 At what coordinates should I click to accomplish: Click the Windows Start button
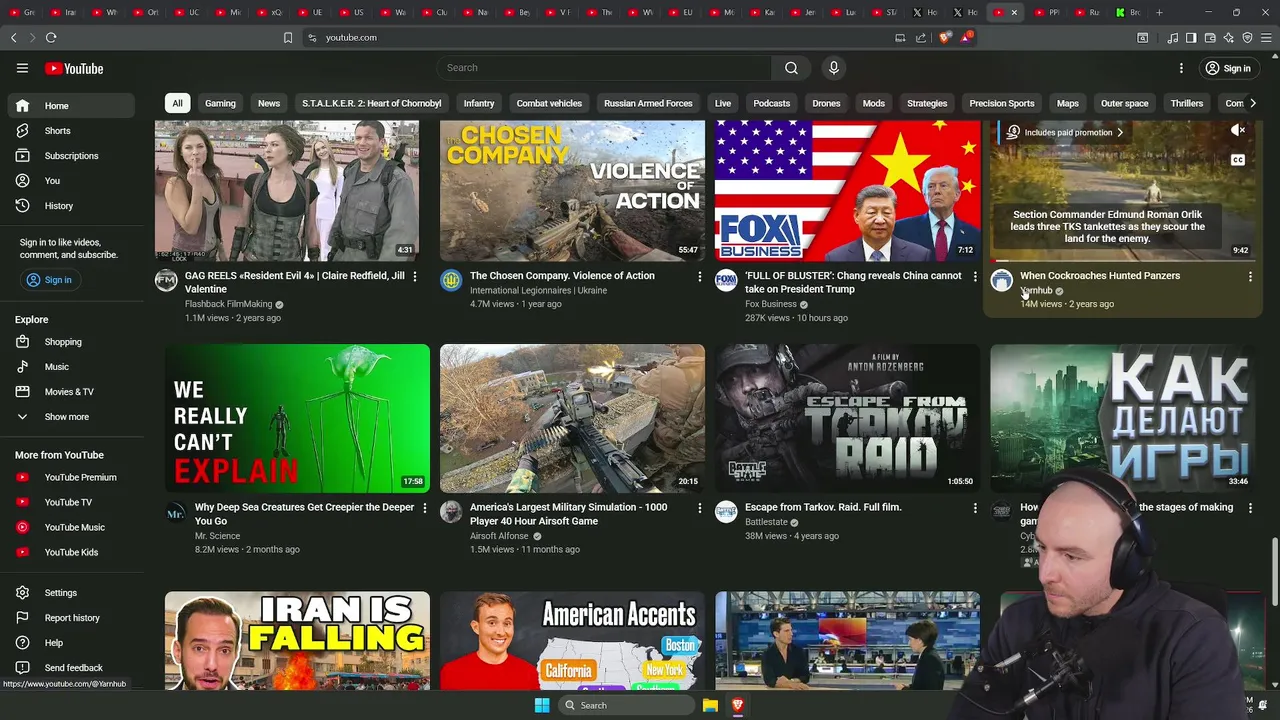pos(542,705)
